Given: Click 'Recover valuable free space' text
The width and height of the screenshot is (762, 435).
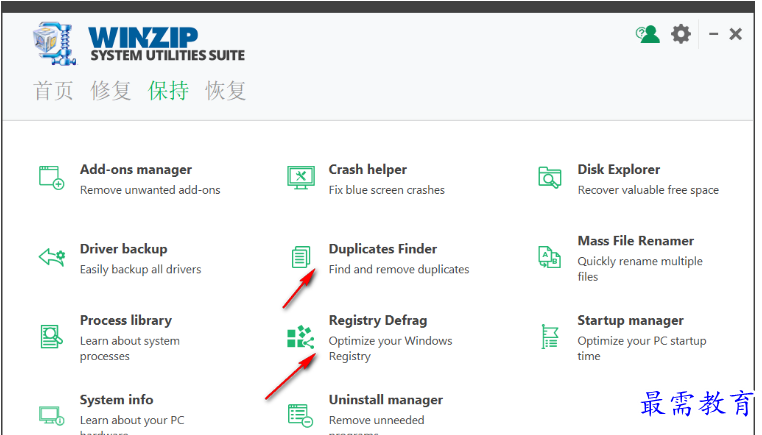Looking at the screenshot, I should 648,190.
